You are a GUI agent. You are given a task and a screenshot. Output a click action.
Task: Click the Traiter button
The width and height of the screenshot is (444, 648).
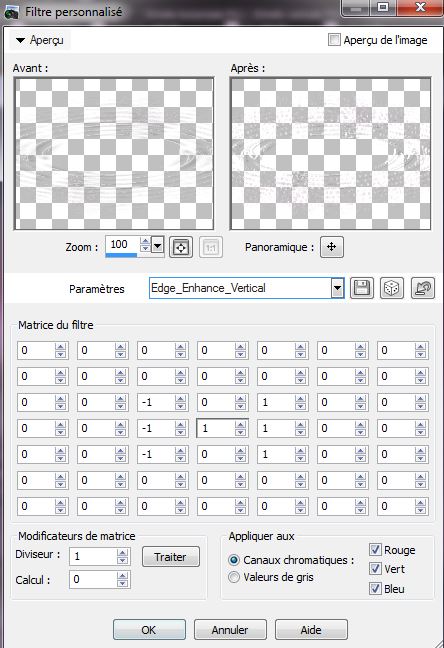(x=171, y=557)
